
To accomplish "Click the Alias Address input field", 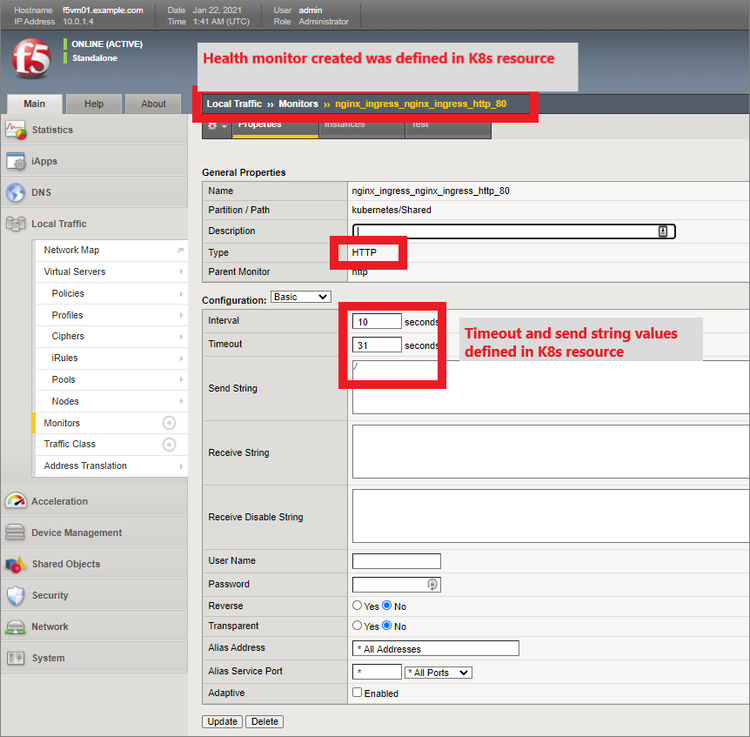I will click(436, 649).
